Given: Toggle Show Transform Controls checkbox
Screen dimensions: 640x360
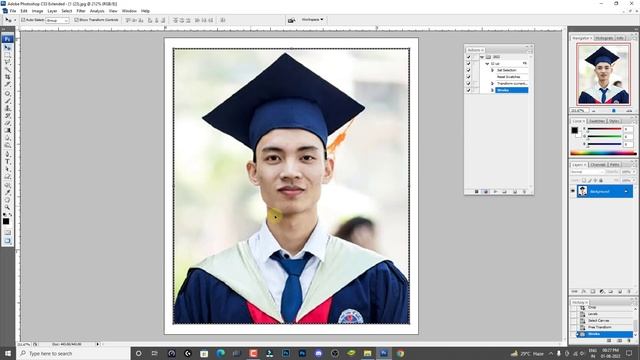Looking at the screenshot, I should point(76,20).
